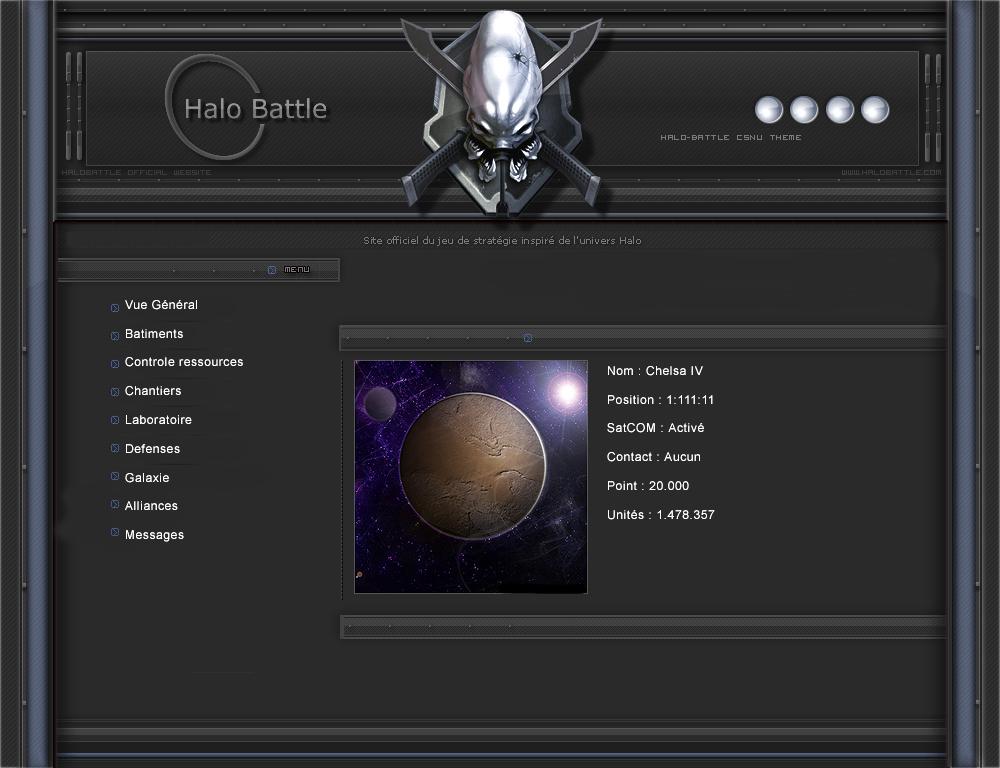Click the text 'SatCOM : Activé'
This screenshot has width=1000, height=768.
tap(656, 428)
